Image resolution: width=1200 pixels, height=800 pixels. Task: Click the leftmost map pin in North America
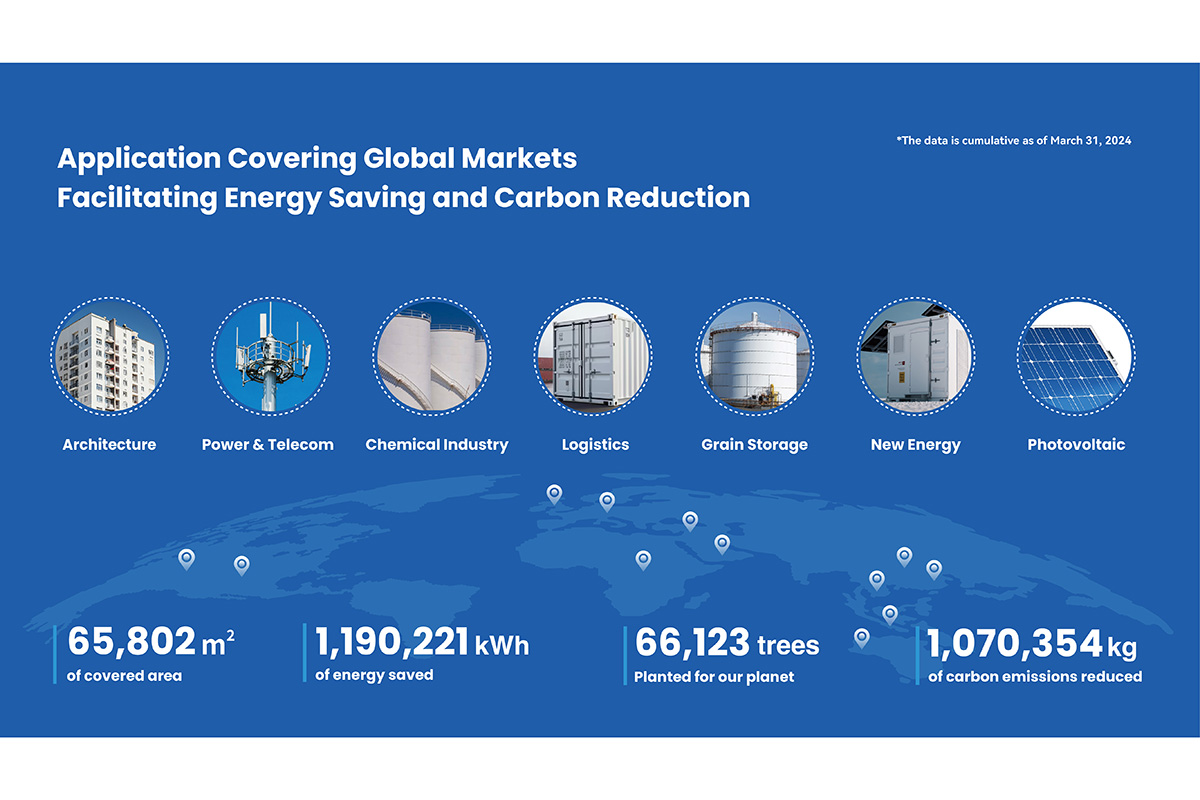[x=185, y=558]
